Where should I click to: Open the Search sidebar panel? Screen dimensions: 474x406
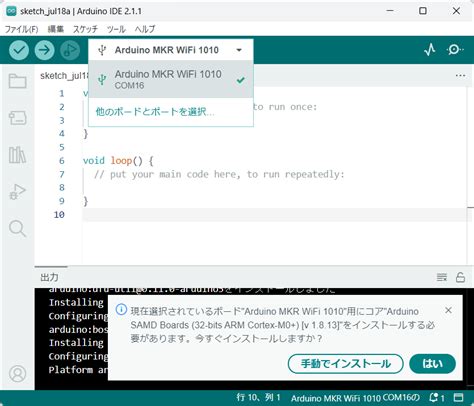pyautogui.click(x=17, y=229)
